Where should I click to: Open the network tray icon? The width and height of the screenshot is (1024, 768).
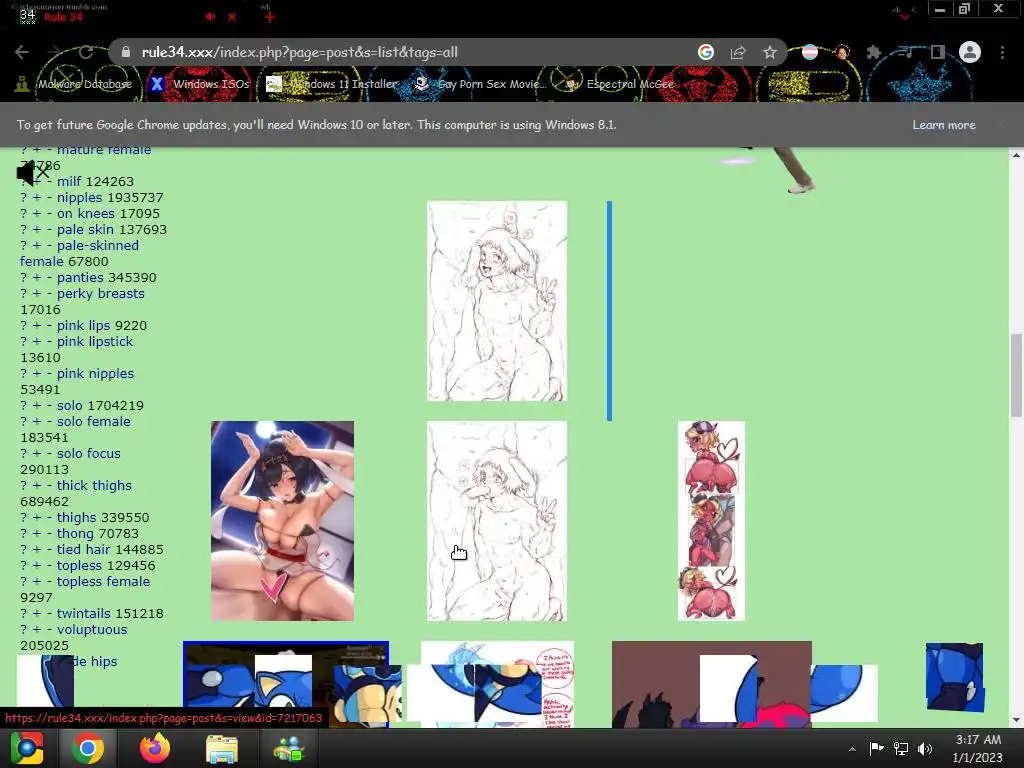(901, 748)
